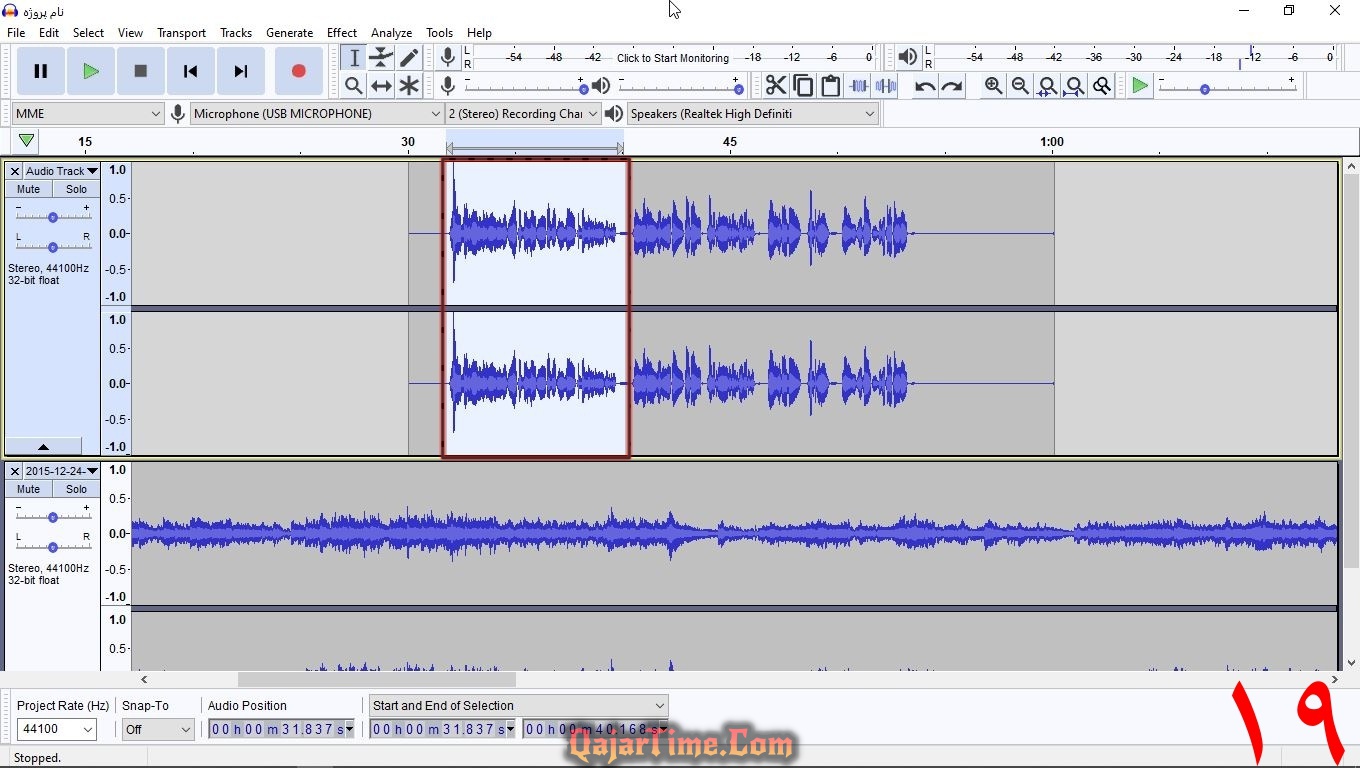Click the first track's gain slider
Screen dimensions: 1360x768
(53, 217)
